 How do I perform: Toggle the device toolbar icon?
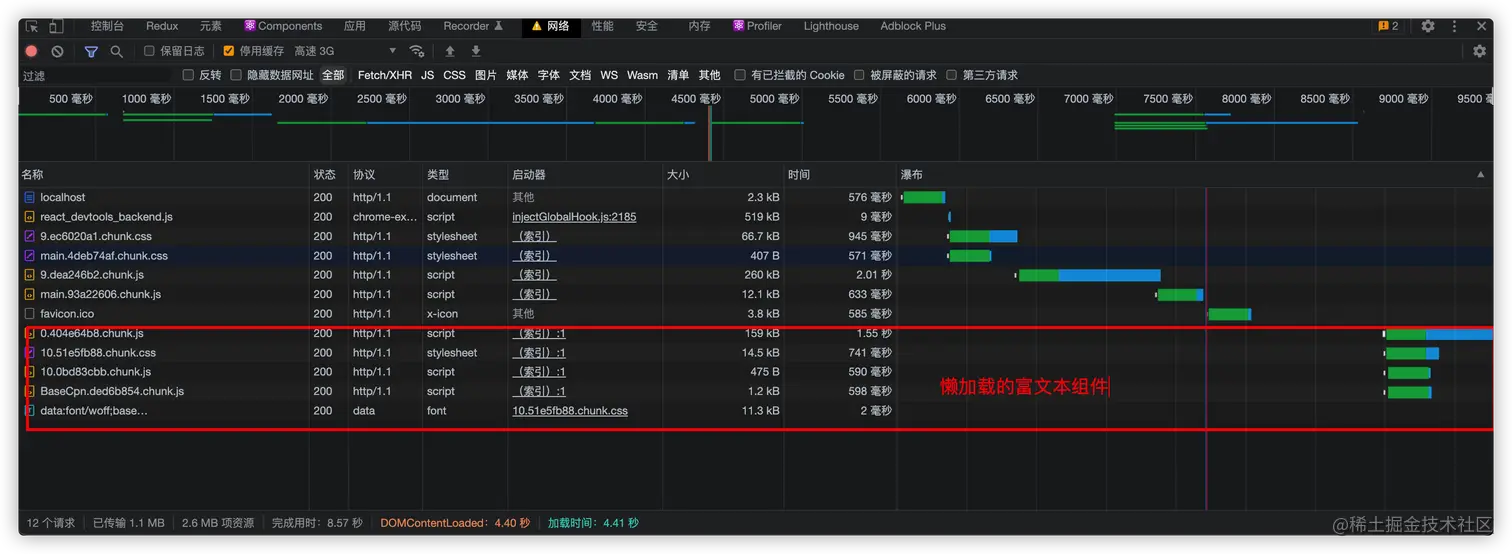click(56, 26)
